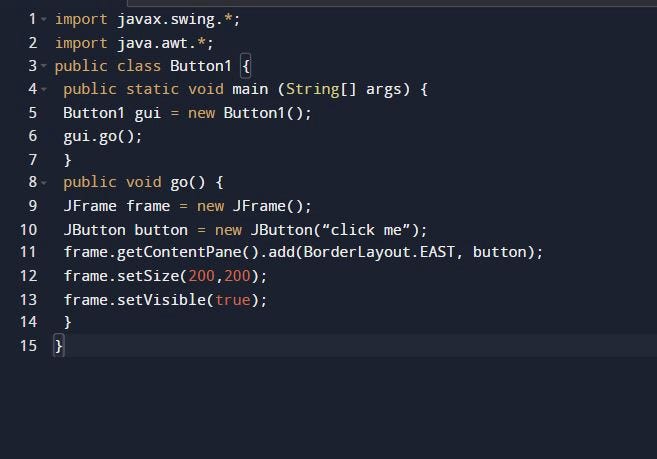
Task: Click the 'new' keyword on line 10
Action: coord(228,231)
